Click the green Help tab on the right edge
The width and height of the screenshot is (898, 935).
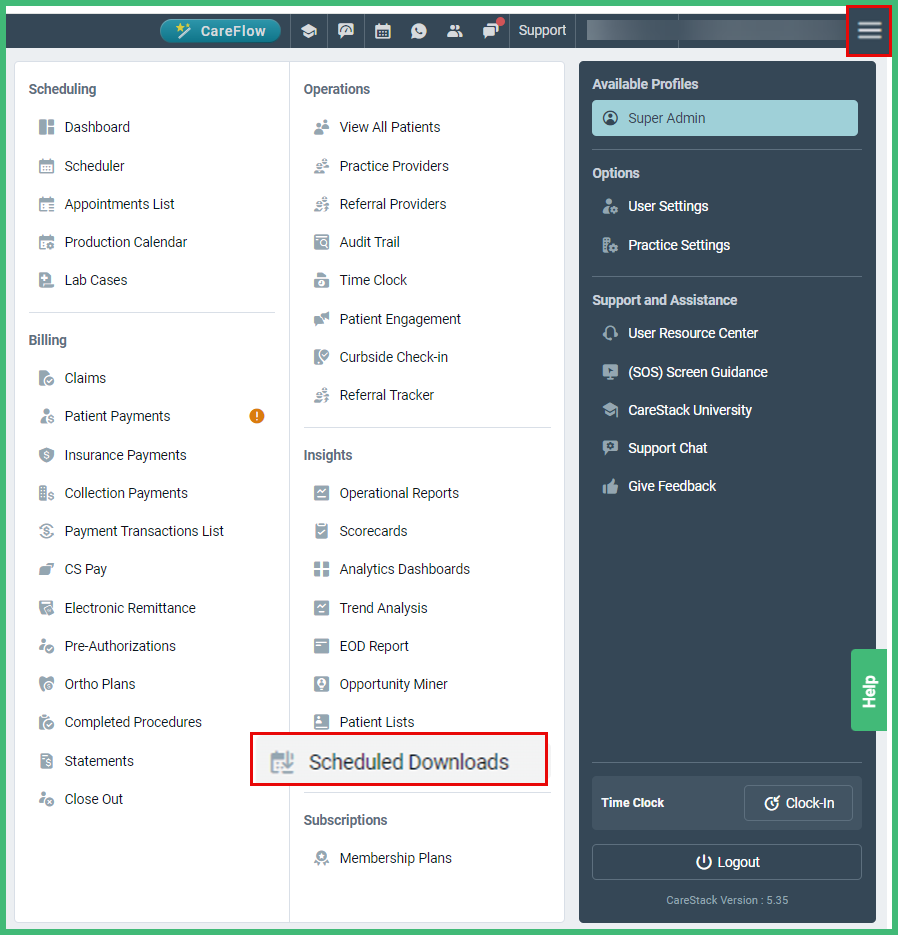(868, 690)
